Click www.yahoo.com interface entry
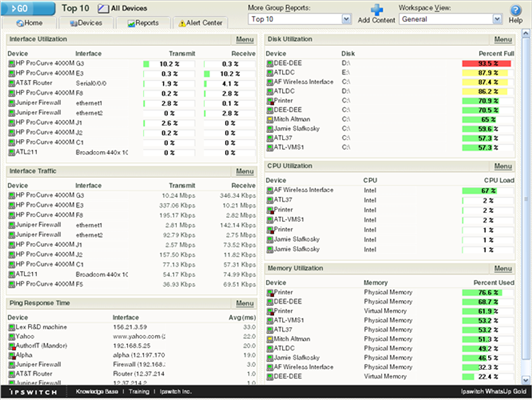Viewport: 532px width, 400px height. coord(139,337)
